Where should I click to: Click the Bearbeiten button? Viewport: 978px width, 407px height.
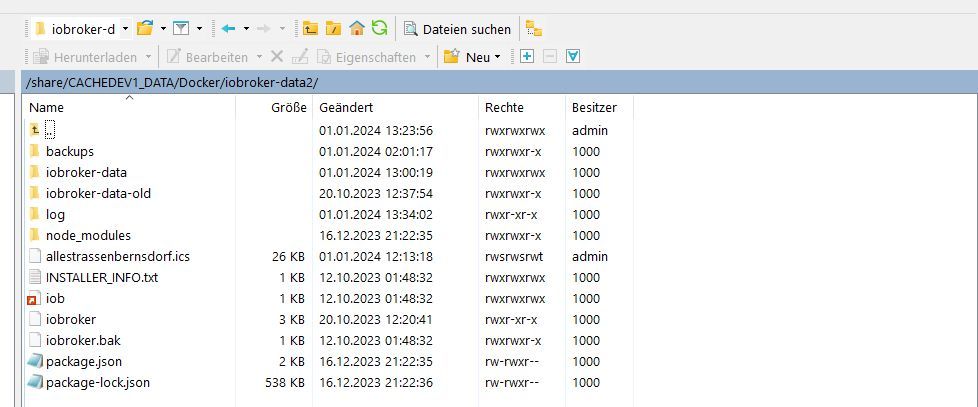tap(207, 57)
